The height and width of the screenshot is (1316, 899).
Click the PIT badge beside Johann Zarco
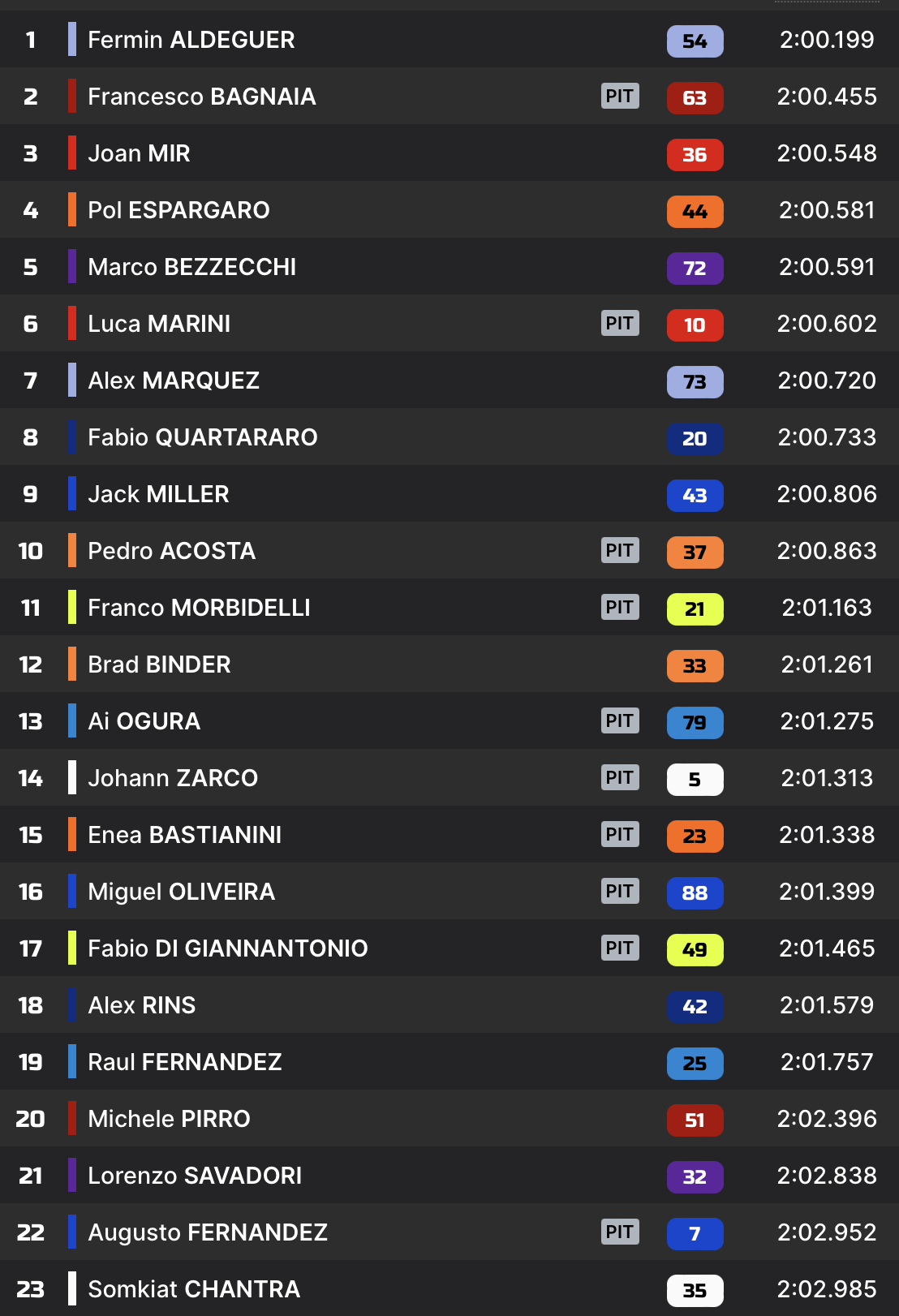tap(620, 778)
